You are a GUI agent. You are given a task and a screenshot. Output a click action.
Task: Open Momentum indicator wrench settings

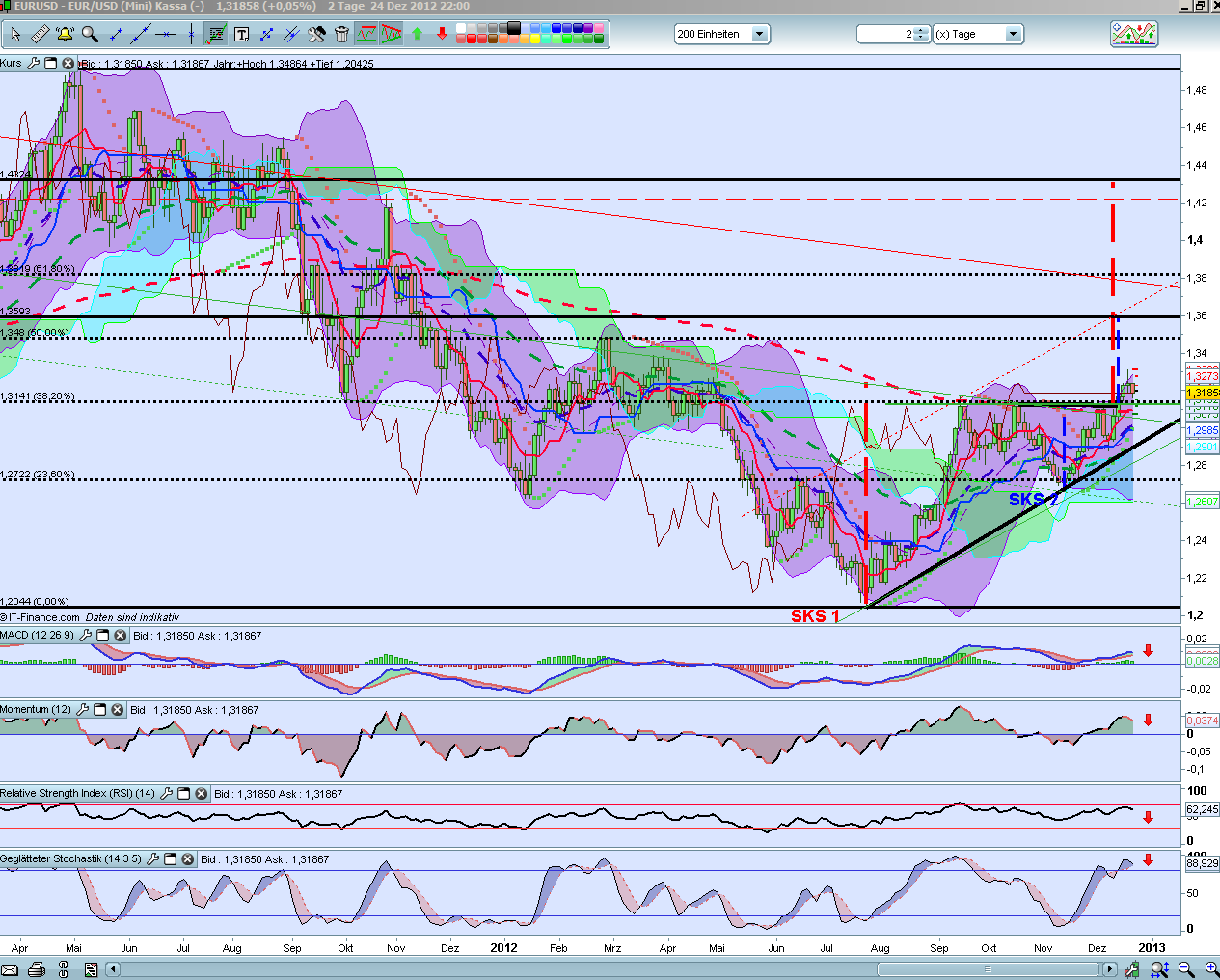tap(83, 709)
